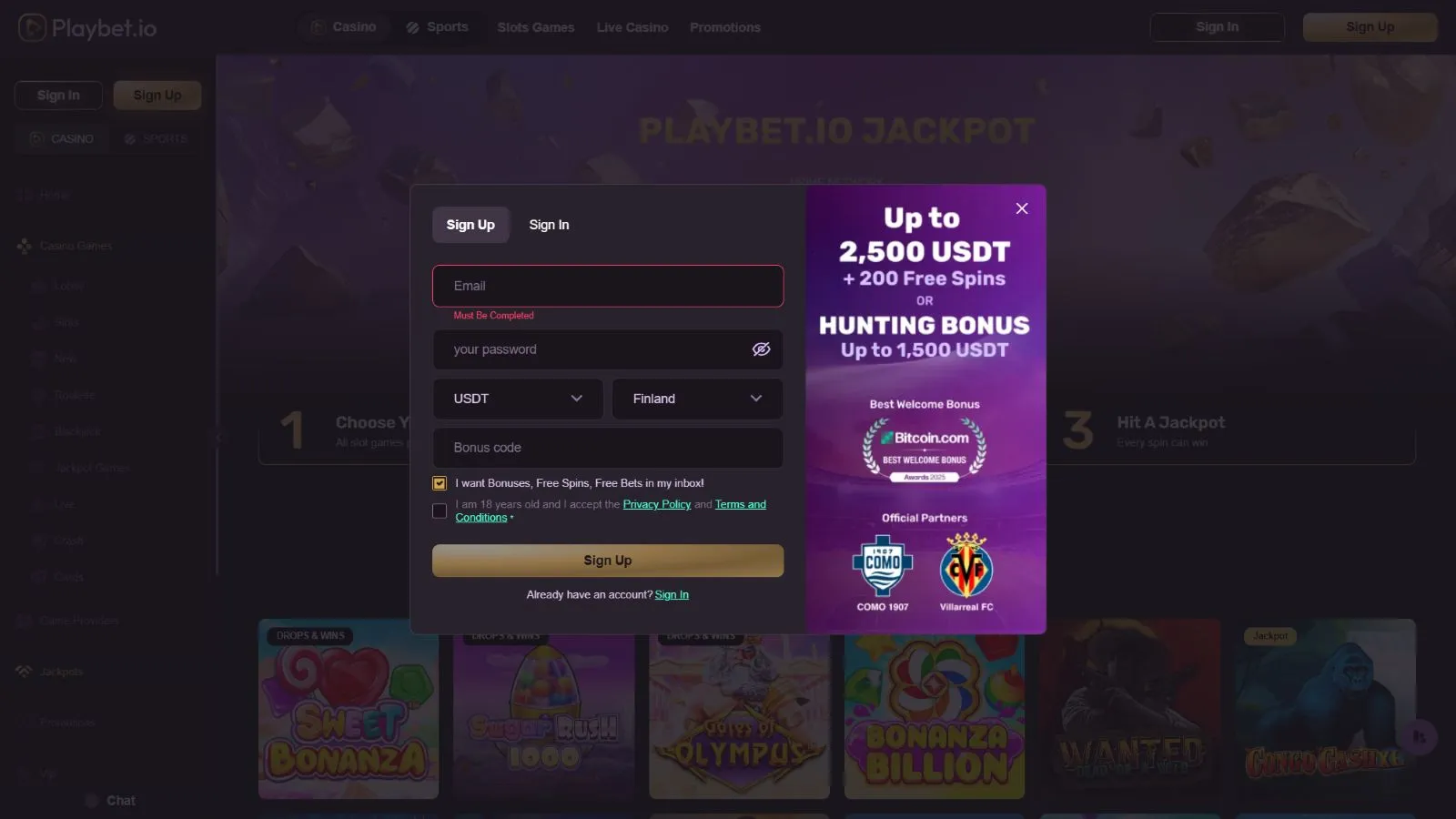Open the Chat bubble icon
The height and width of the screenshot is (819, 1456).
coord(92,801)
